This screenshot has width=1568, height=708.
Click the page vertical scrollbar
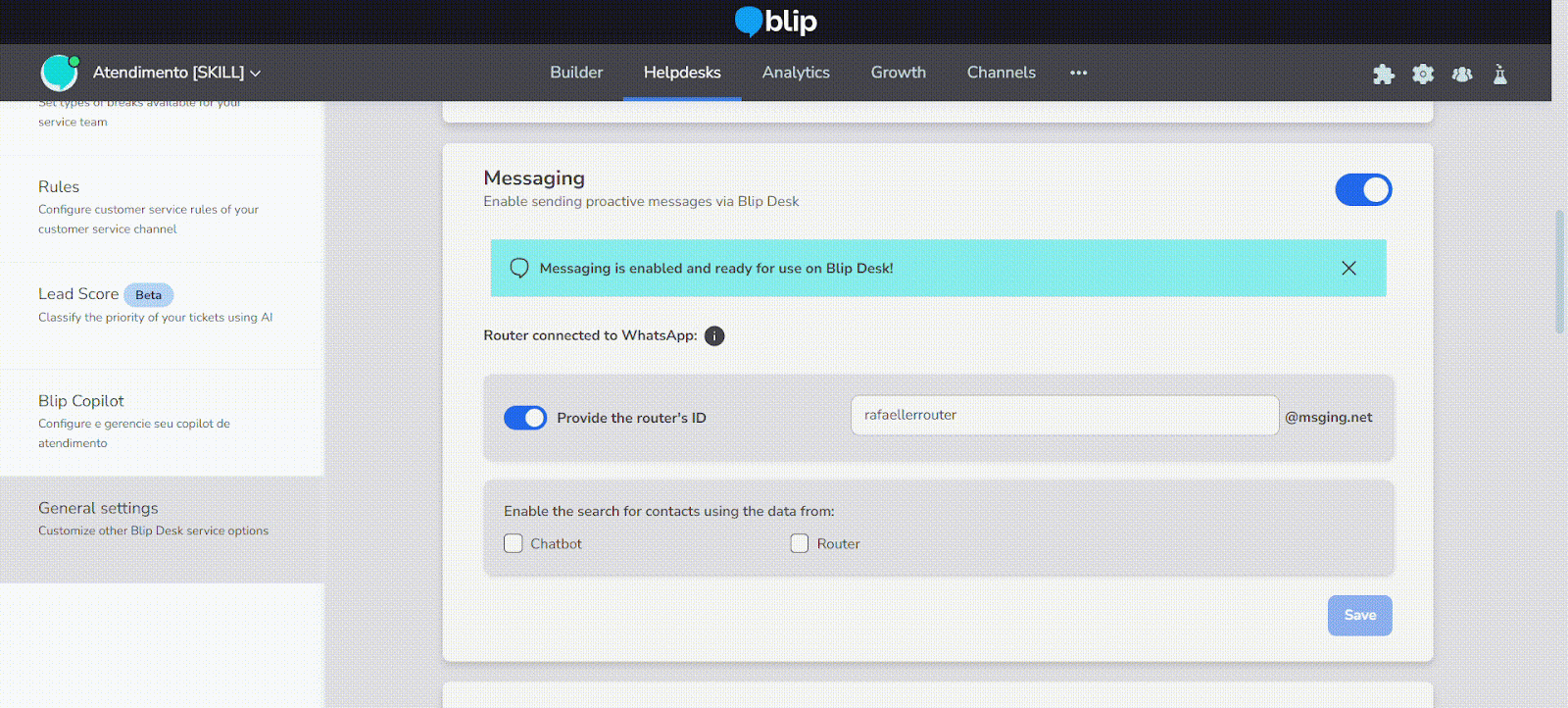pyautogui.click(x=1559, y=272)
